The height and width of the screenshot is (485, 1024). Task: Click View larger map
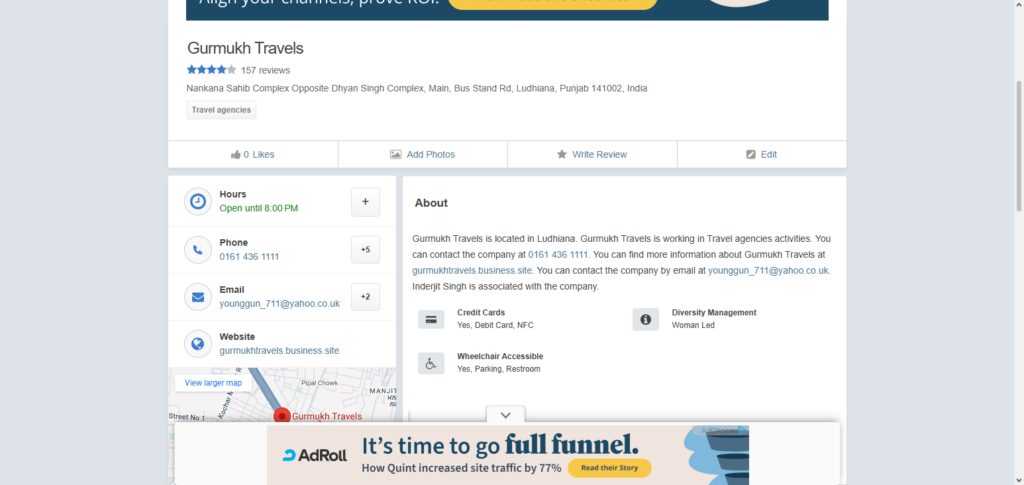coord(213,383)
